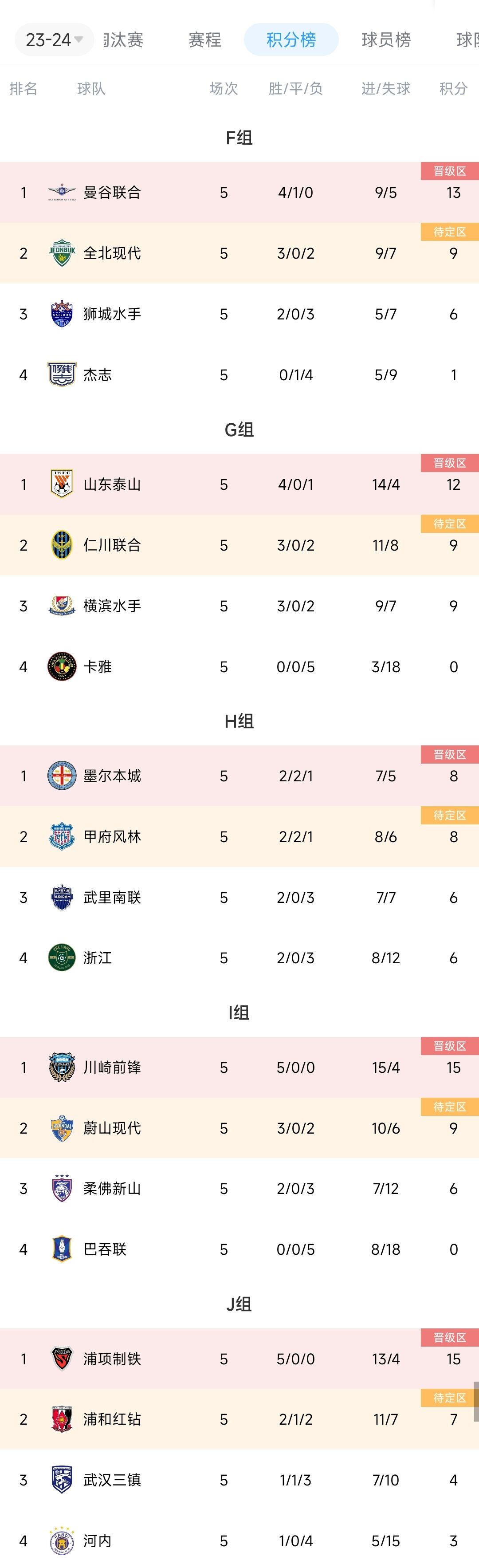Image resolution: width=479 pixels, height=1568 pixels.
Task: Click the 武汉三镇 team name
Action: pos(112,1480)
